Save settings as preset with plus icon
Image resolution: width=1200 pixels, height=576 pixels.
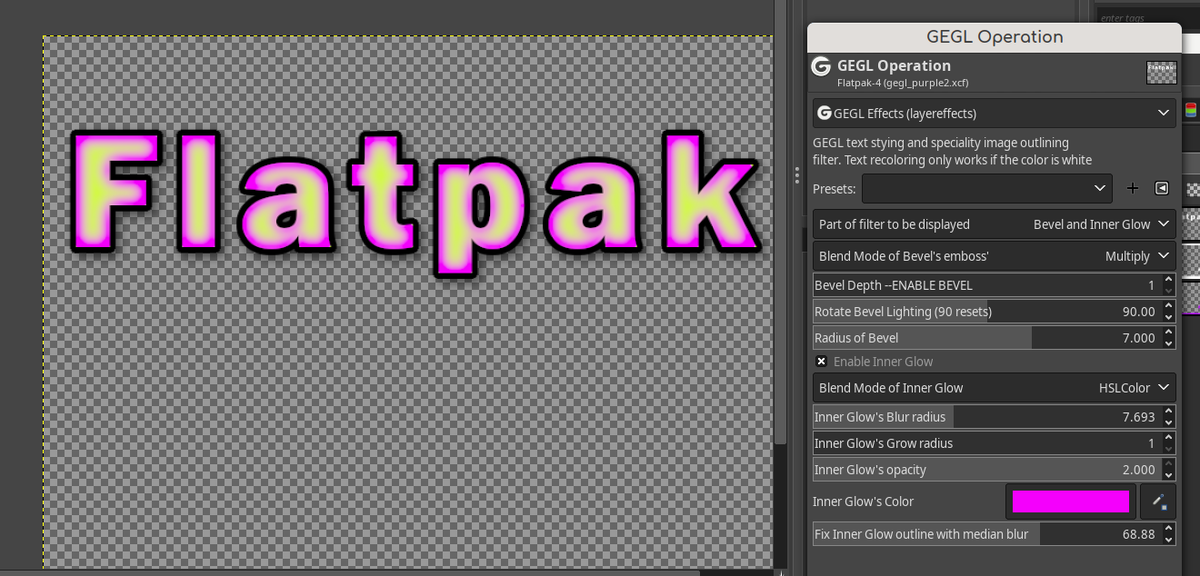click(x=1133, y=188)
